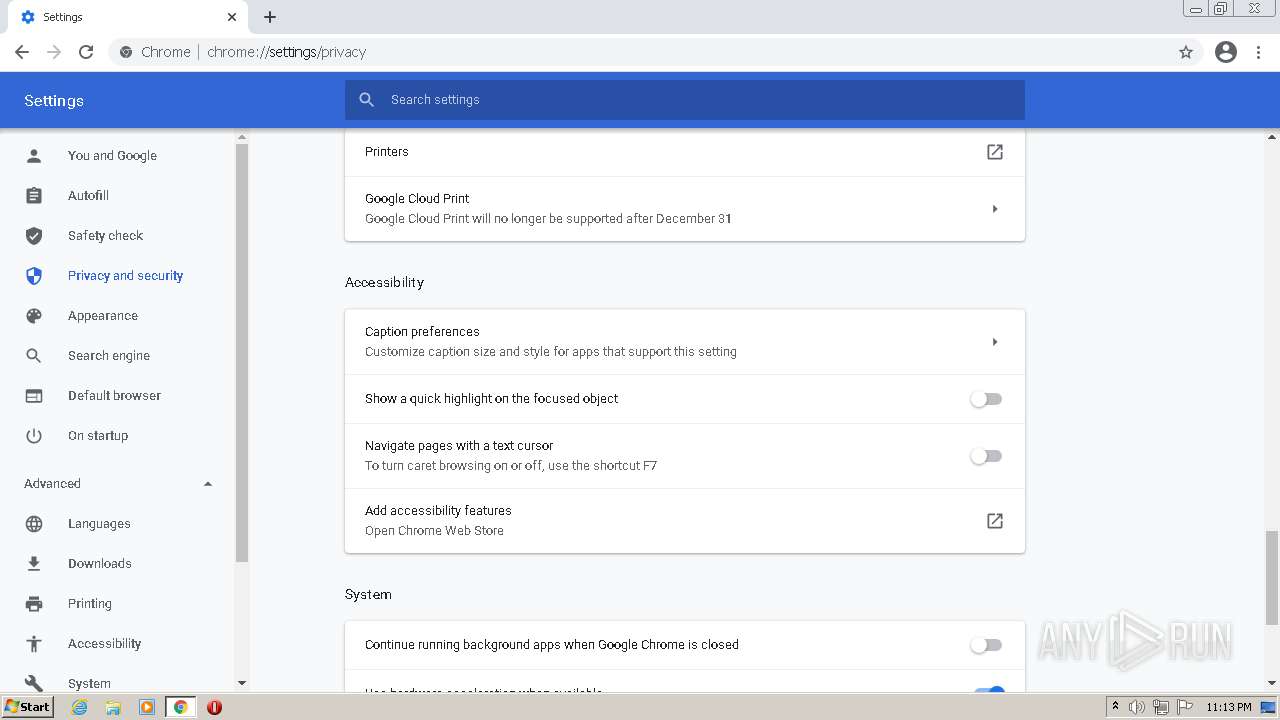Open Languages settings in sidebar

pos(99,523)
